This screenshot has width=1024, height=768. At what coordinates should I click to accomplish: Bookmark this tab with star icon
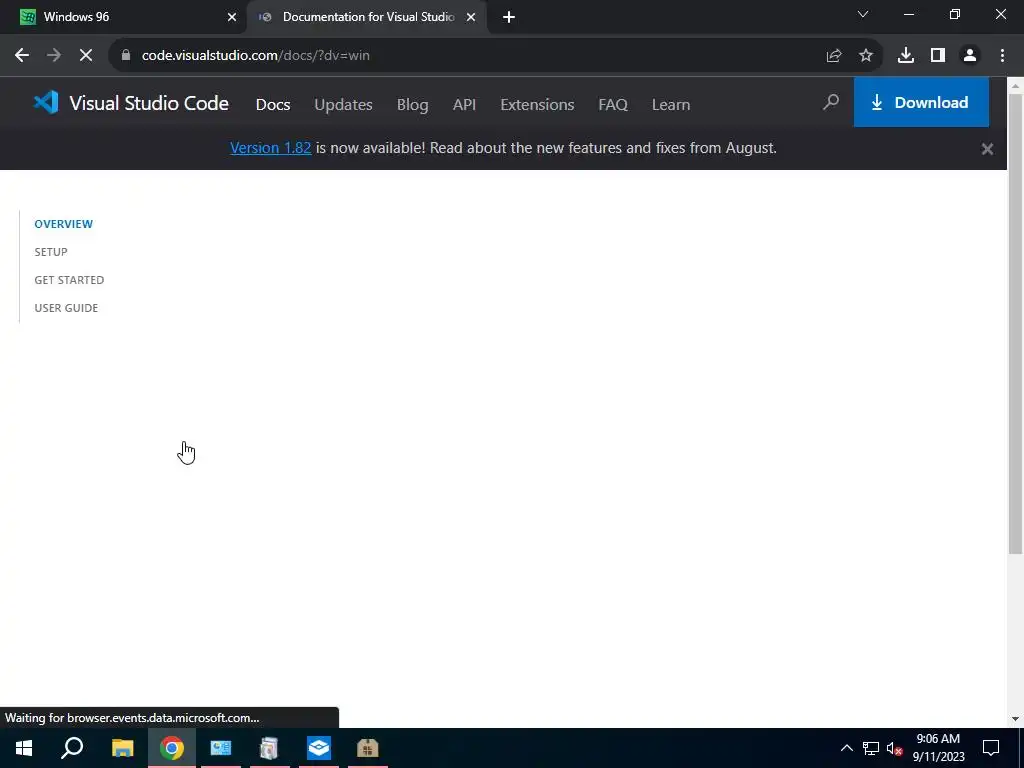tap(866, 56)
